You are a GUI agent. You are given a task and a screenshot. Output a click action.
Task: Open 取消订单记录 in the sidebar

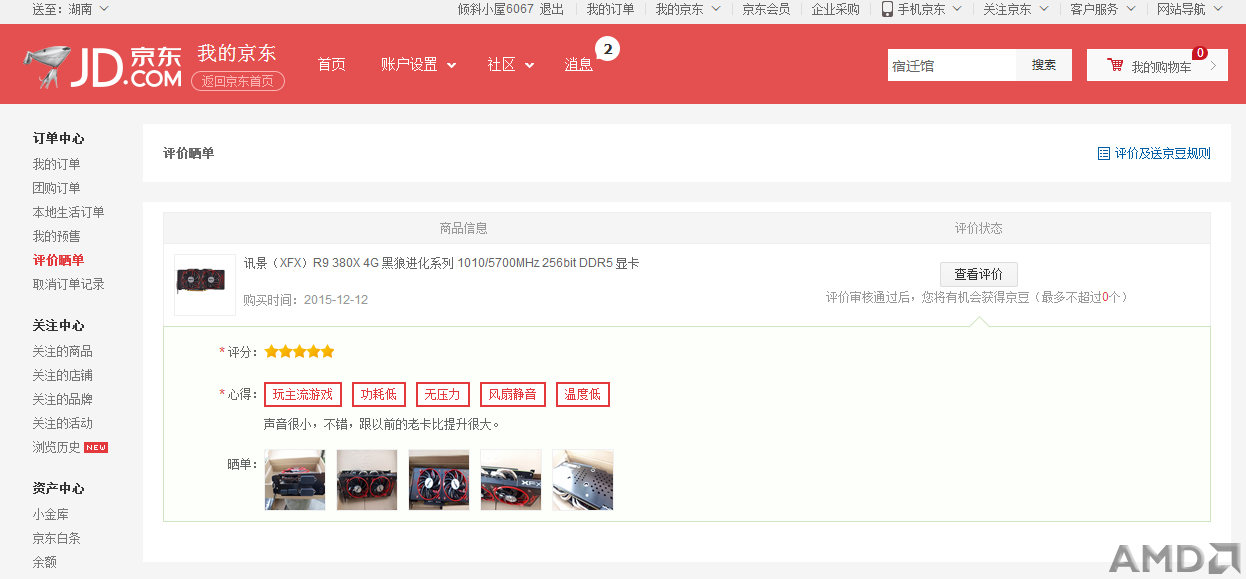[68, 284]
